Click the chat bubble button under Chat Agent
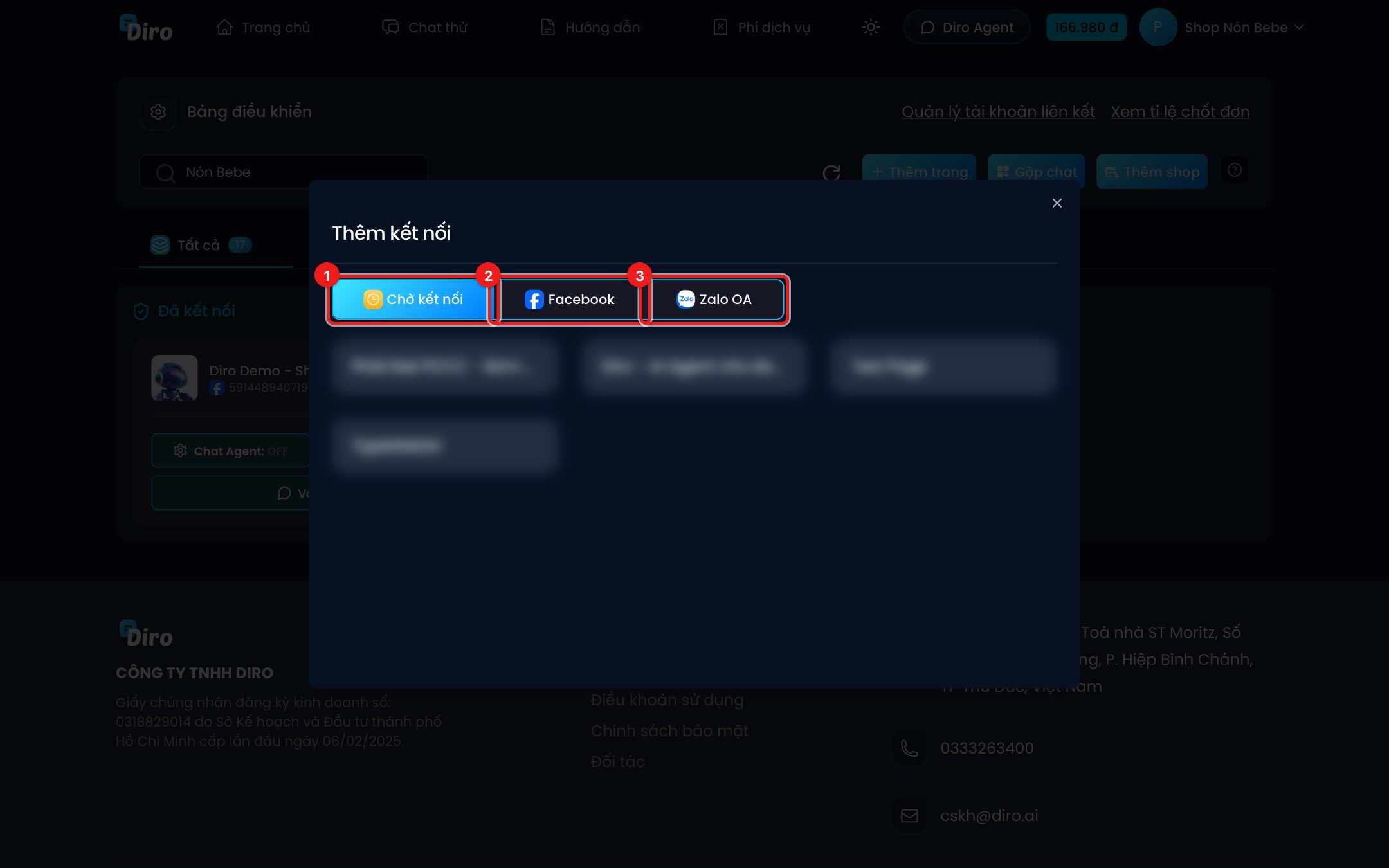This screenshot has height=868, width=1389. pyautogui.click(x=230, y=493)
